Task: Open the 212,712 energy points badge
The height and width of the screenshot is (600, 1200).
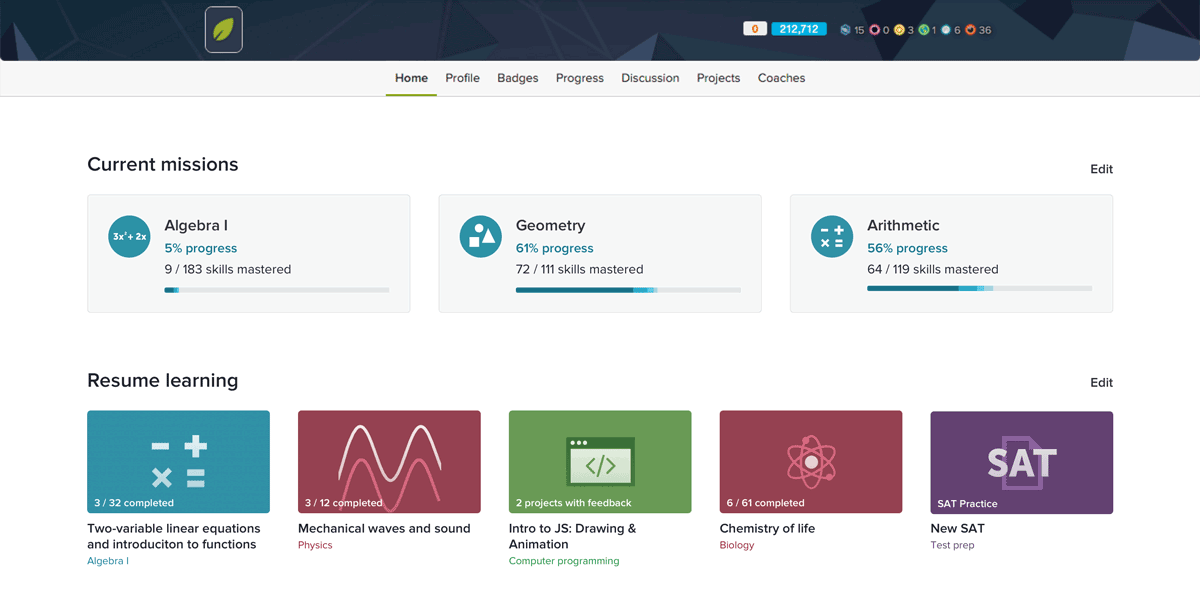Action: pos(799,29)
